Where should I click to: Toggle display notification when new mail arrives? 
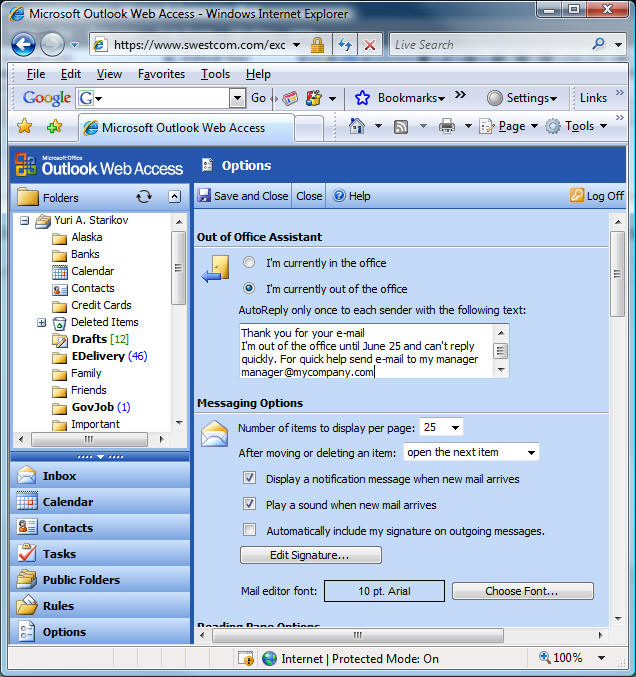tap(249, 478)
